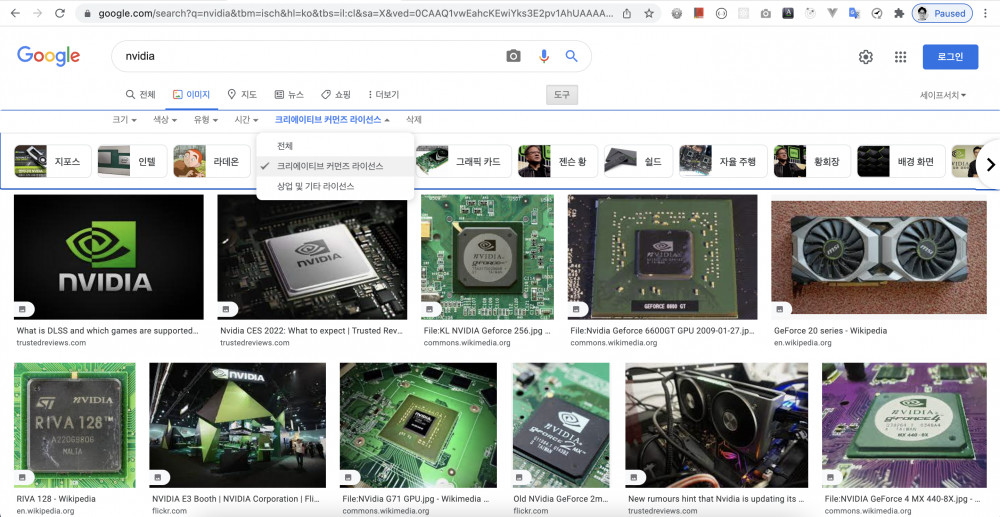1000x517 pixels.
Task: Open KL NVIDIA Geforce 256 image
Action: pyautogui.click(x=487, y=257)
